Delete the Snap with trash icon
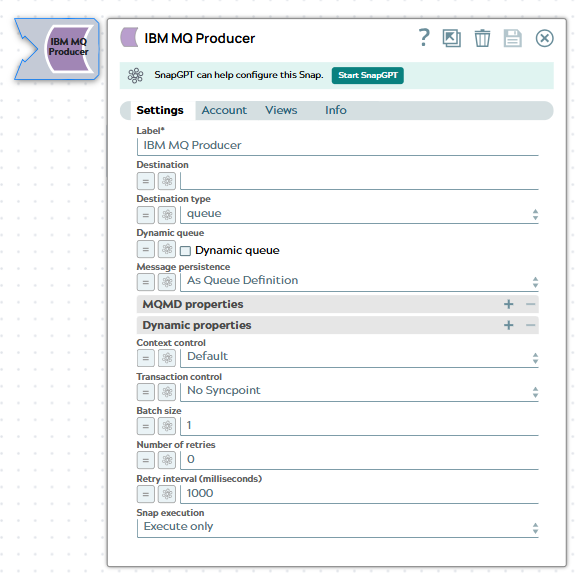The width and height of the screenshot is (582, 585). (482, 38)
